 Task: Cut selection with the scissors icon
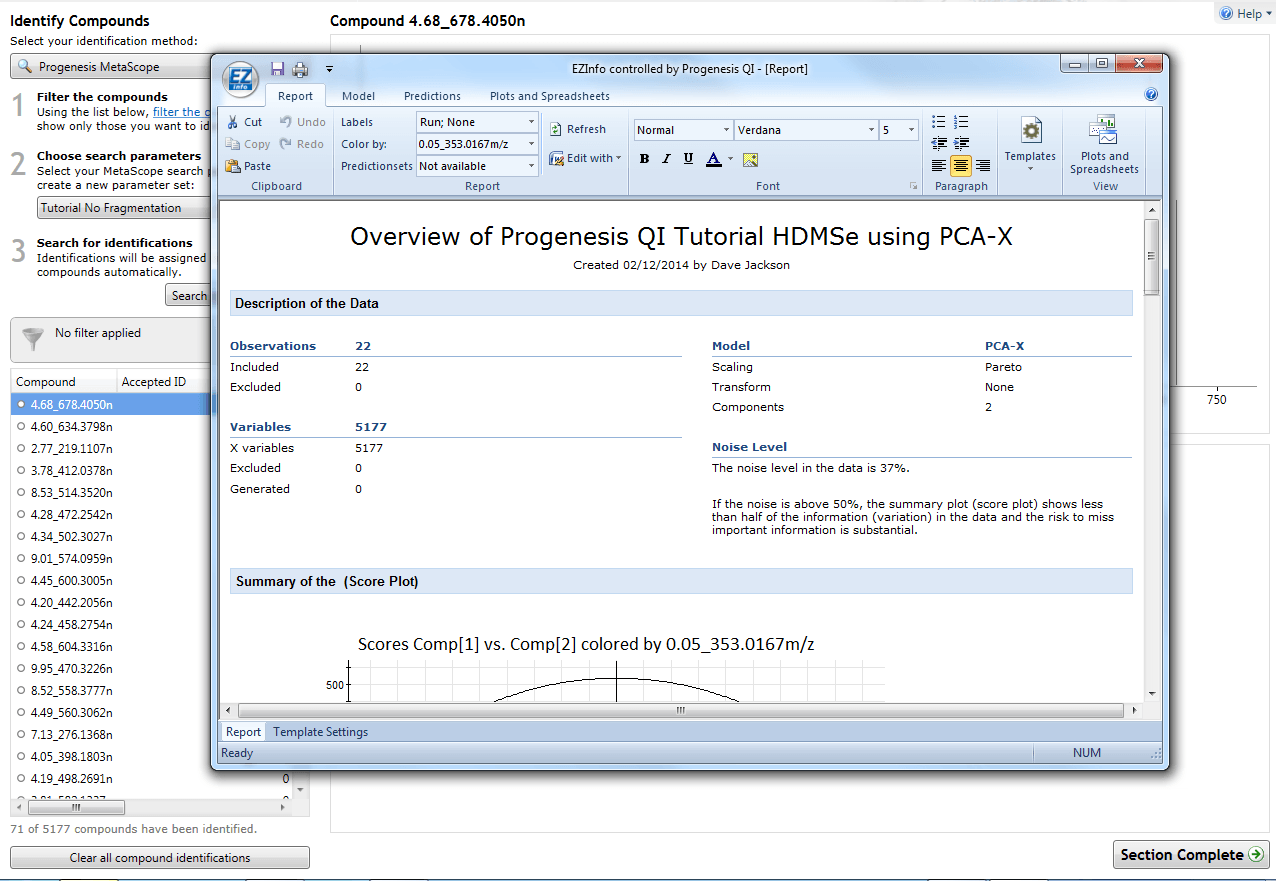233,122
